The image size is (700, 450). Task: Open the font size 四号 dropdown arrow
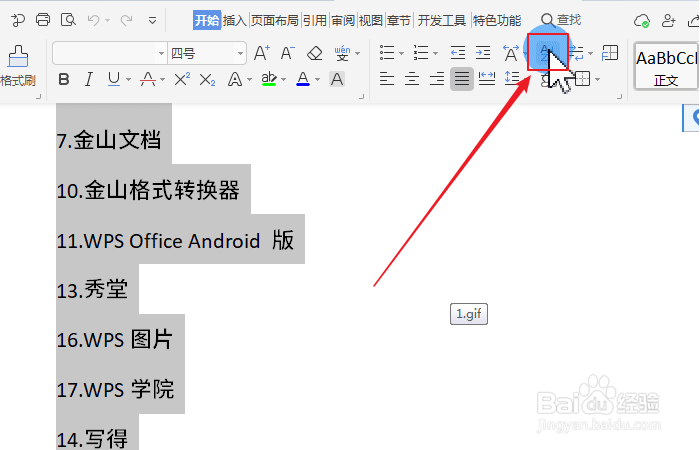(240, 54)
